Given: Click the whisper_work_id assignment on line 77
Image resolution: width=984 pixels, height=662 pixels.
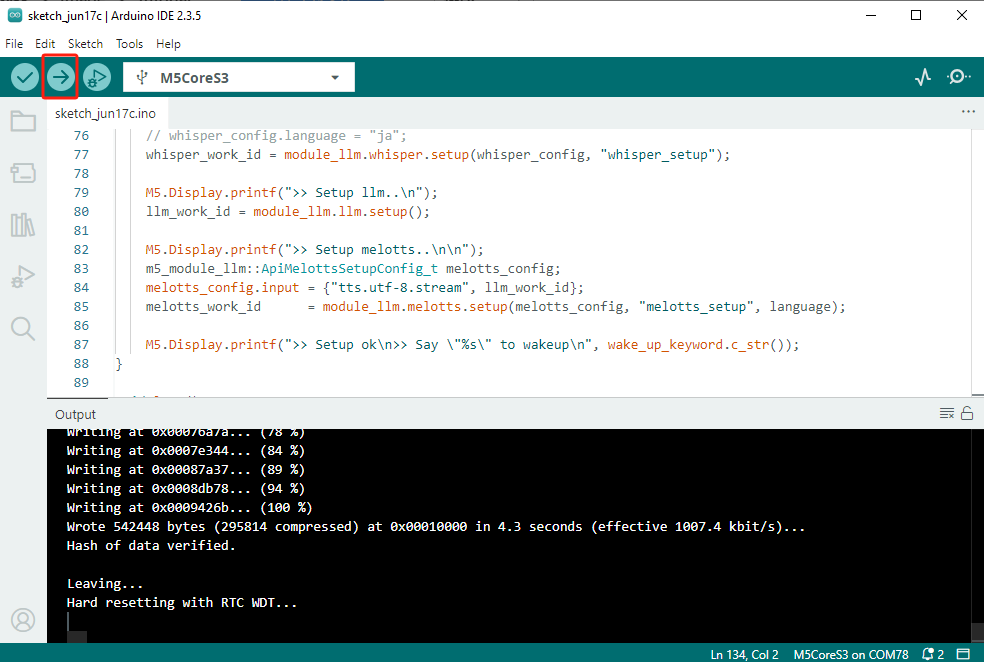Looking at the screenshot, I should [437, 154].
